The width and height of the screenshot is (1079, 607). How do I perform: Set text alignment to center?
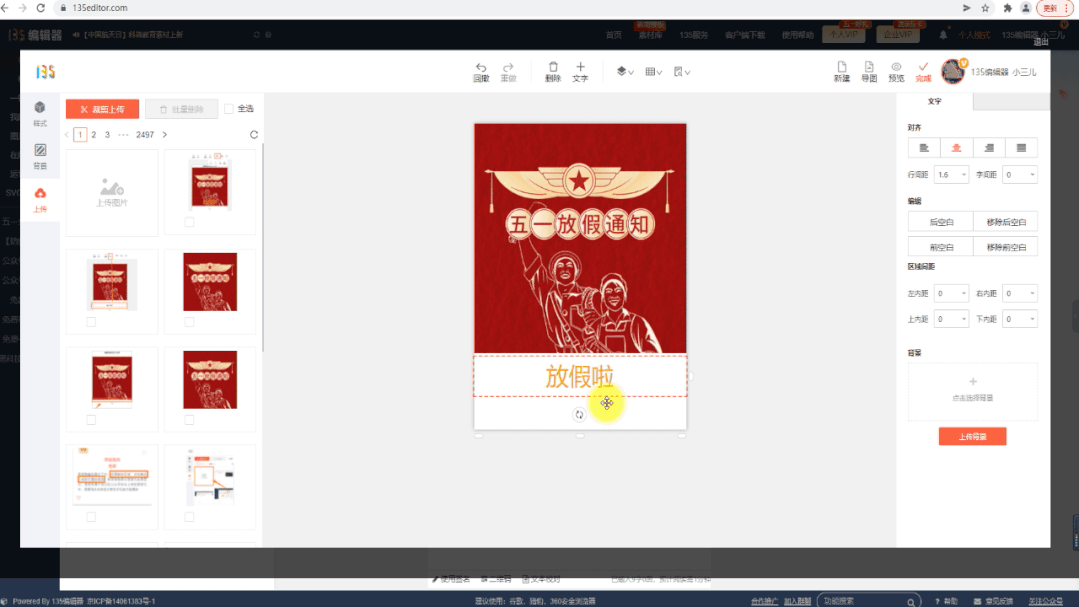[x=957, y=148]
